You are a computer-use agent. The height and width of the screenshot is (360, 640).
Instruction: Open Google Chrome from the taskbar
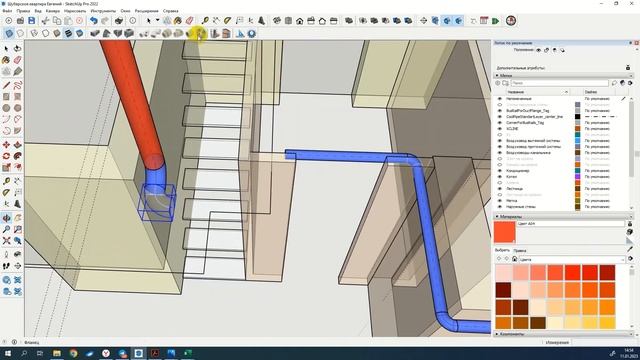coord(73,353)
